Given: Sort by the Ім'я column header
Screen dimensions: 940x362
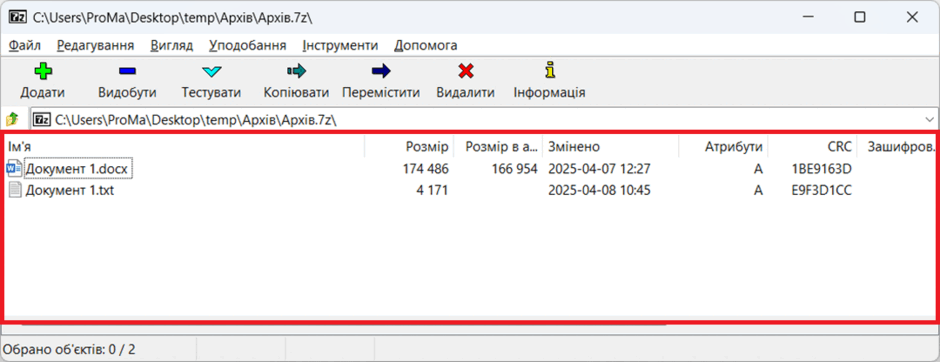Looking at the screenshot, I should [185, 147].
